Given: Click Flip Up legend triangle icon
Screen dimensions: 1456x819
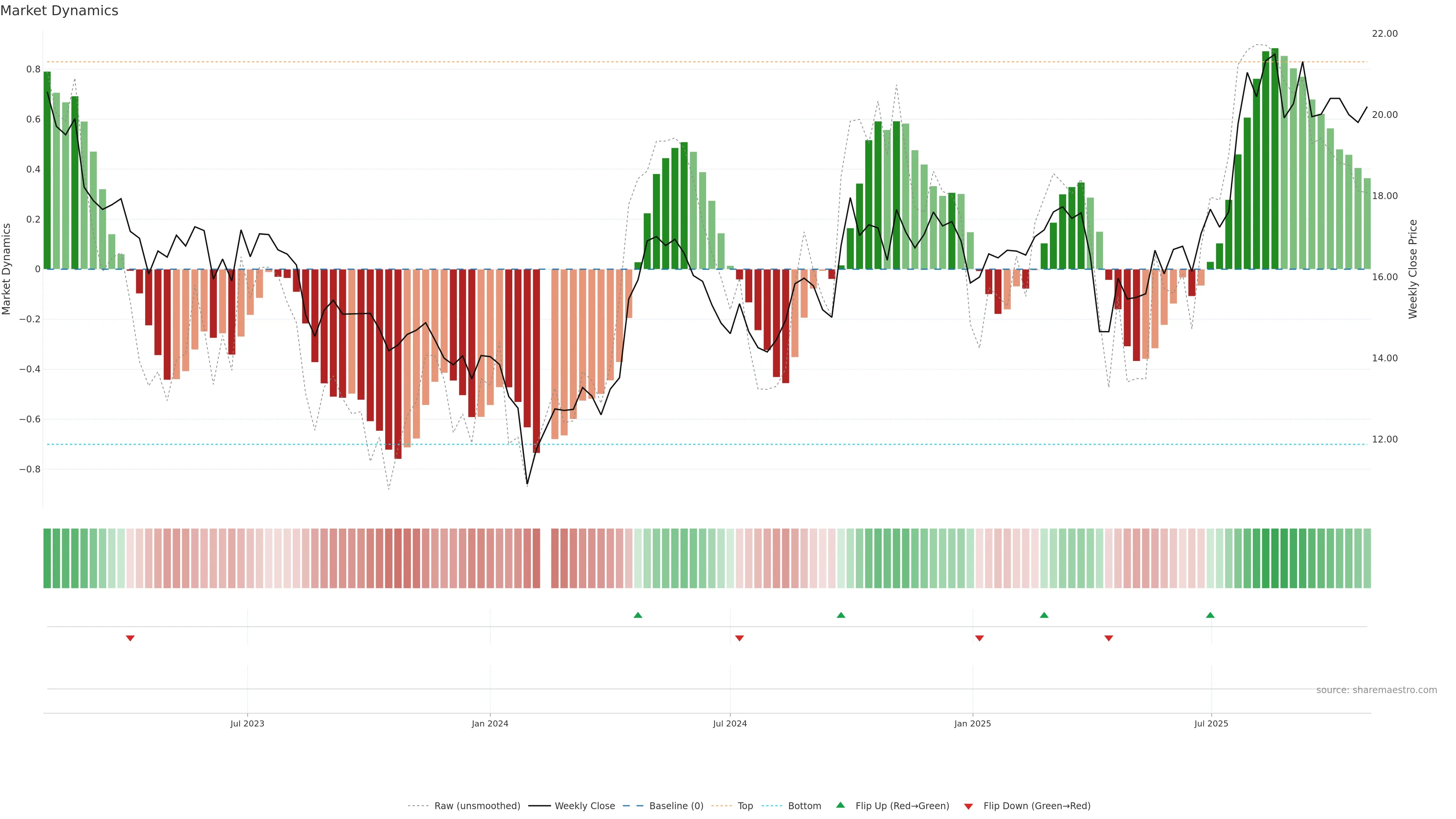Looking at the screenshot, I should (x=841, y=805).
